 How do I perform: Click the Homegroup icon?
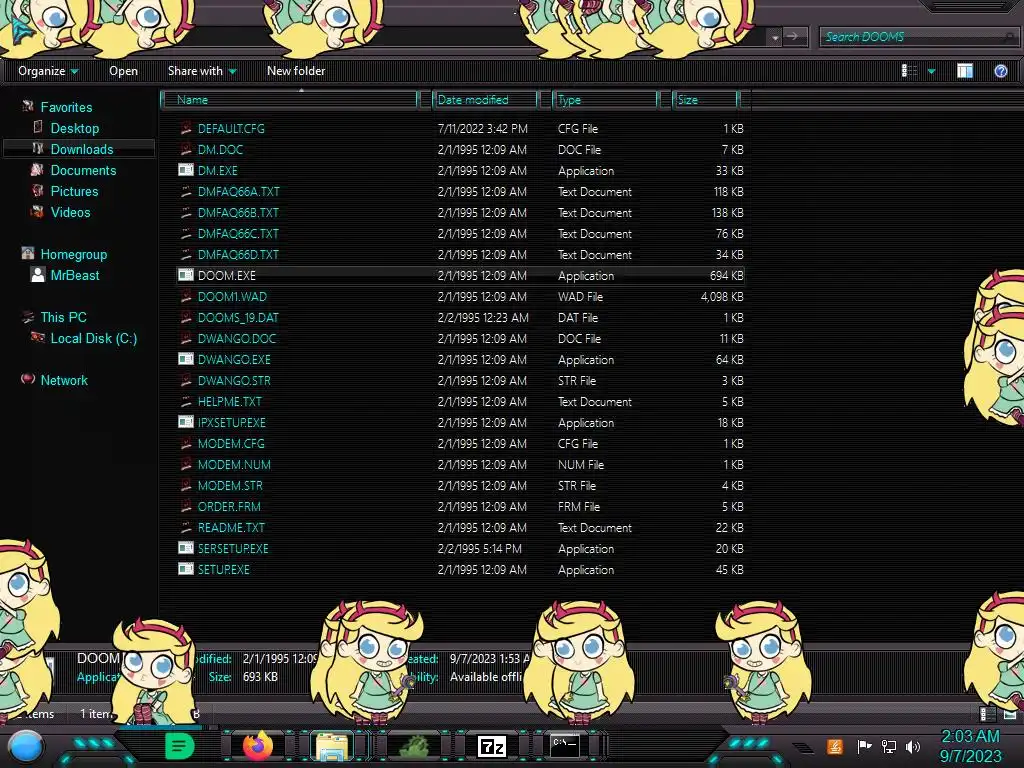point(27,253)
